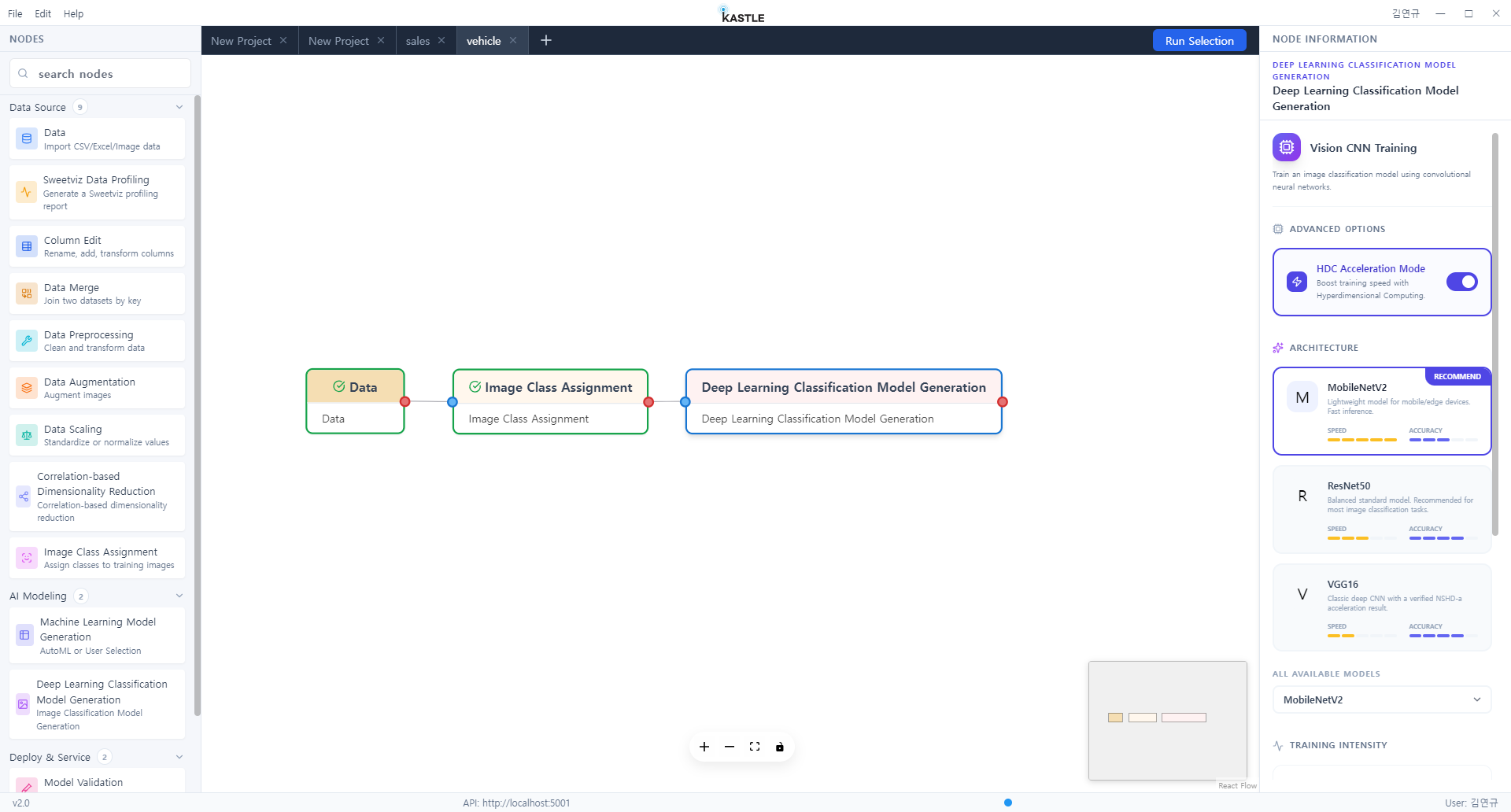Viewport: 1511px width, 812px height.
Task: Add a new project tab
Action: pos(546,40)
